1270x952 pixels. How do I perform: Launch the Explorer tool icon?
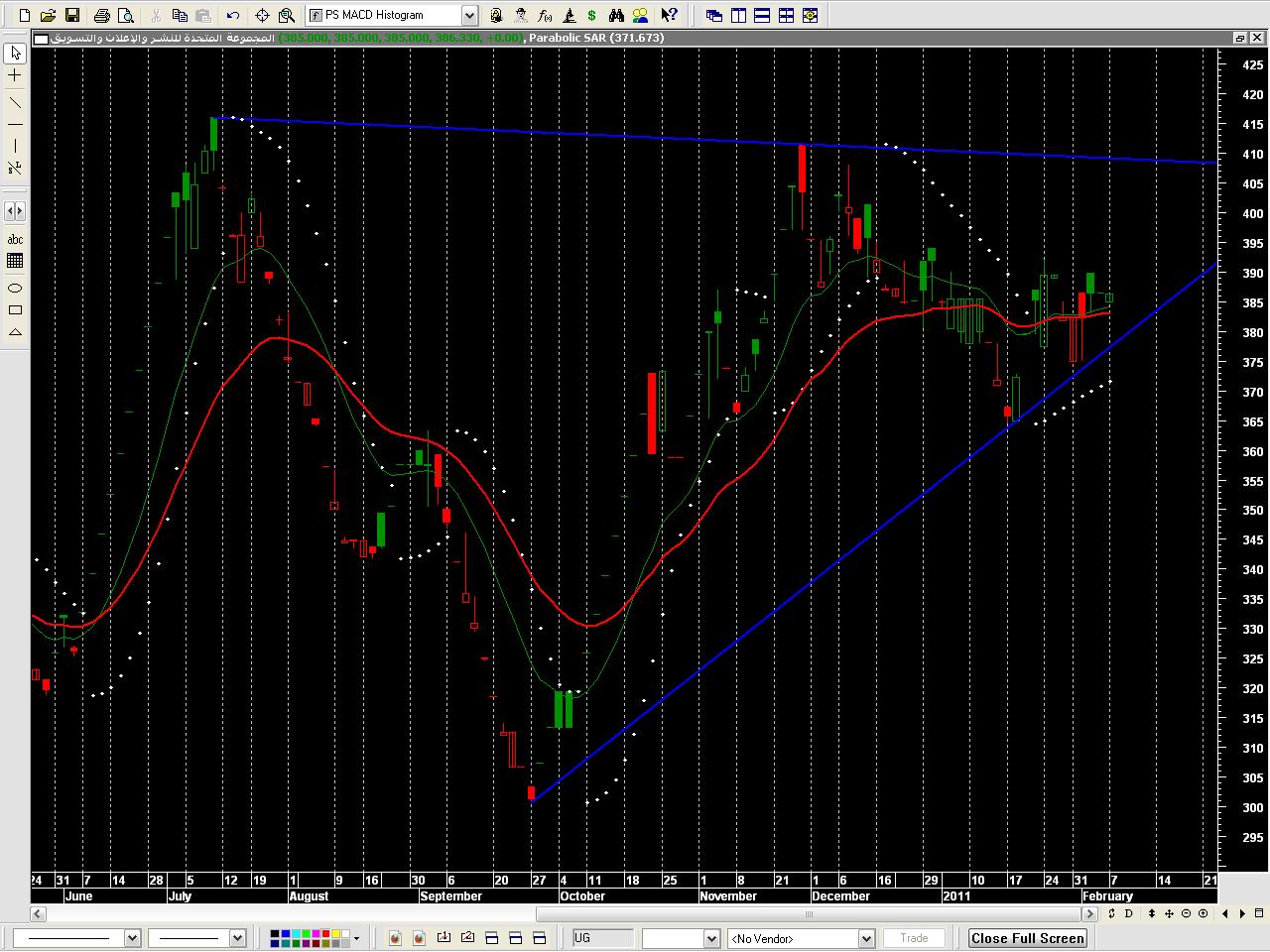click(521, 15)
